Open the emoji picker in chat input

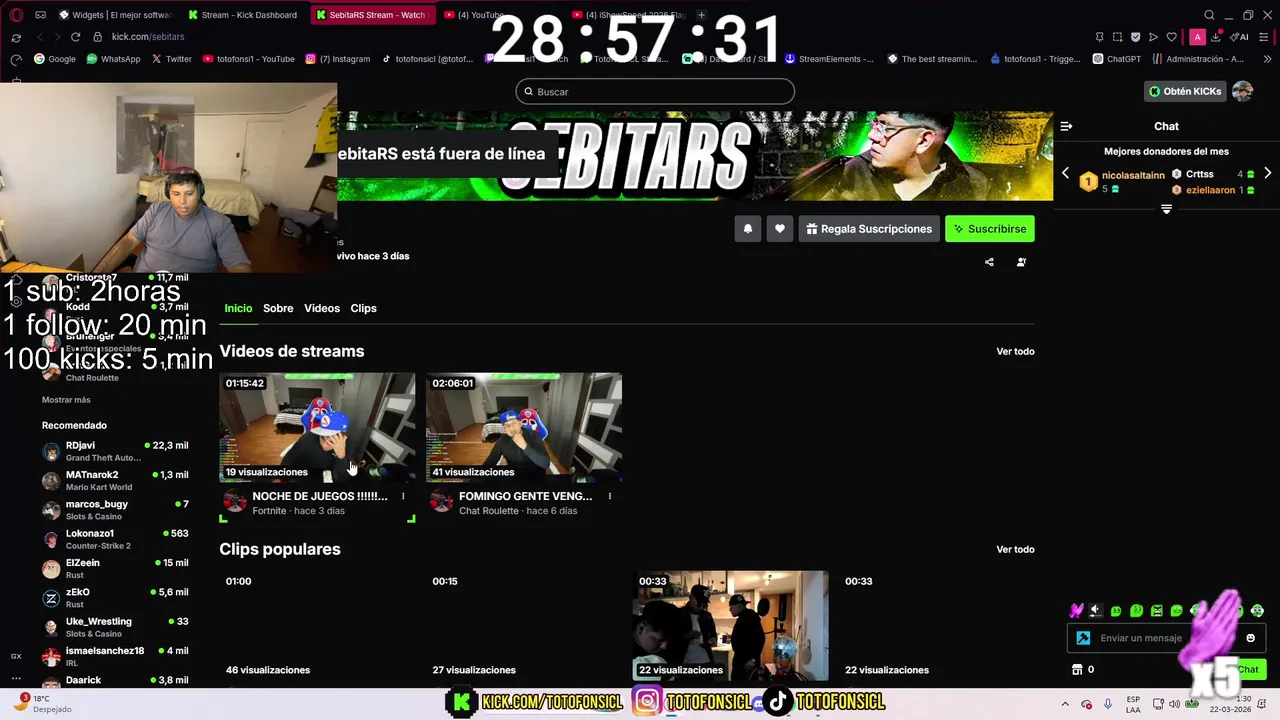coord(1250,638)
